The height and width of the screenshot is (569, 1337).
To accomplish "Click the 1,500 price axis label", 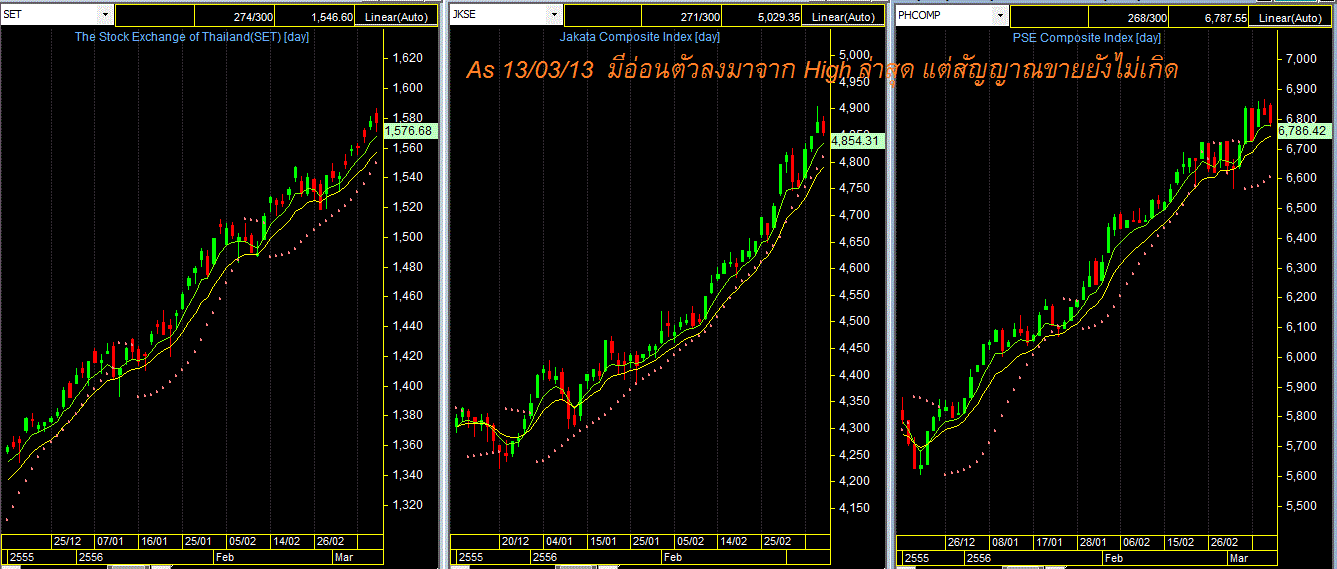I will (407, 237).
